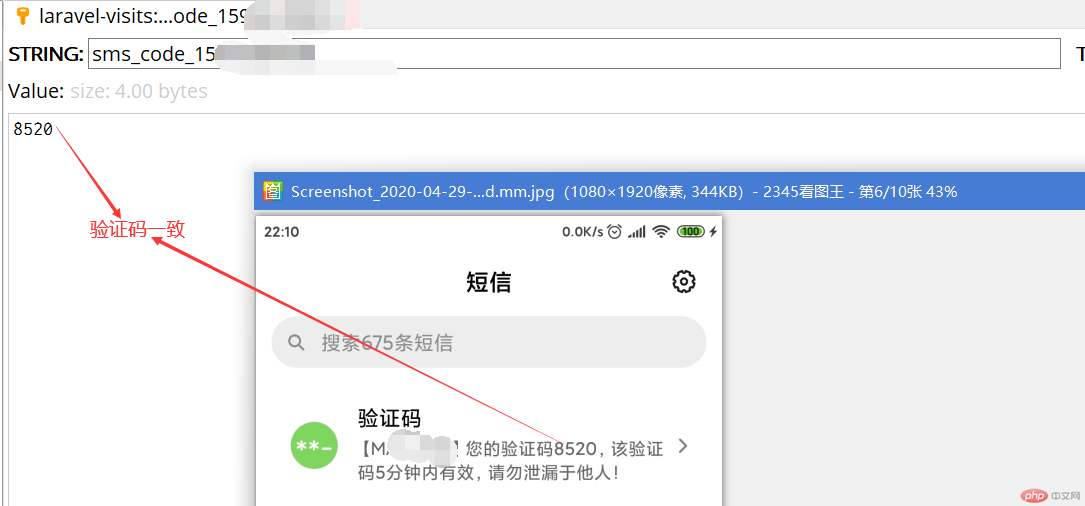The image size is (1085, 506).
Task: Tap the green avatar of the 验证码 message
Action: coord(314,445)
